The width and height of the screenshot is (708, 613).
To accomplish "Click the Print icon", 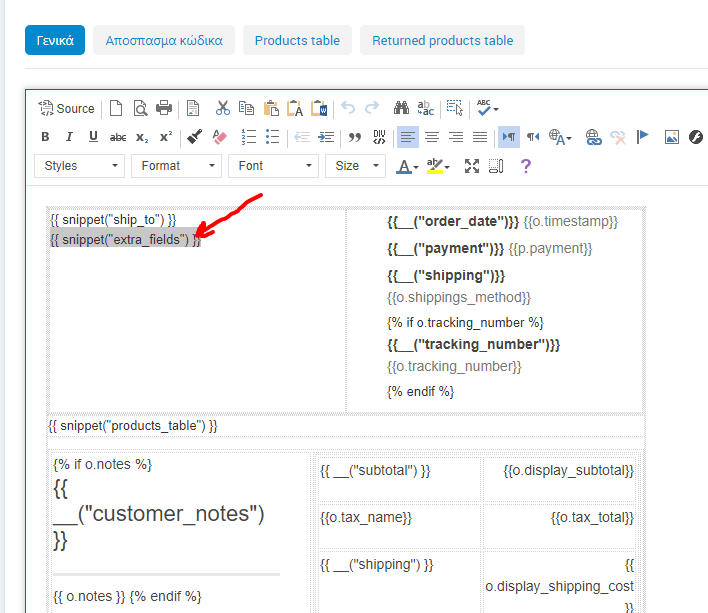I will [164, 109].
